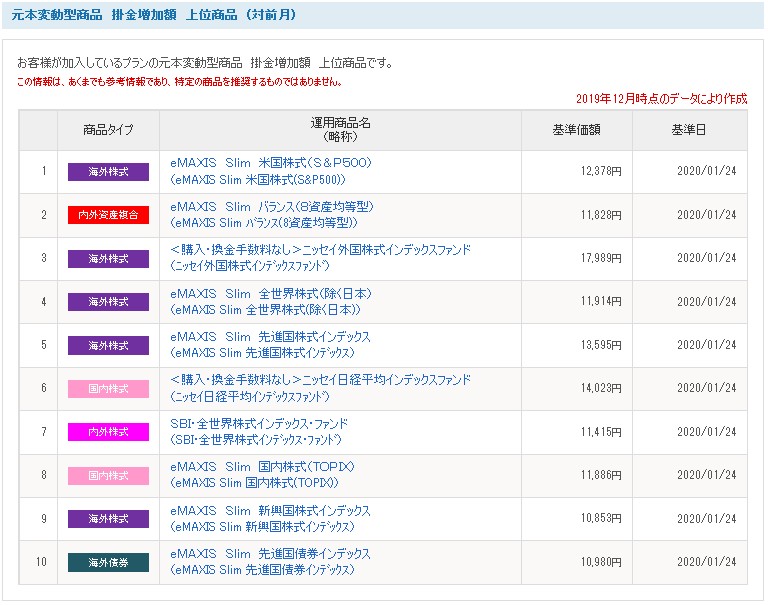768x605 pixels.
Task: Click the red 内外資産複合 badge
Action: 108,215
